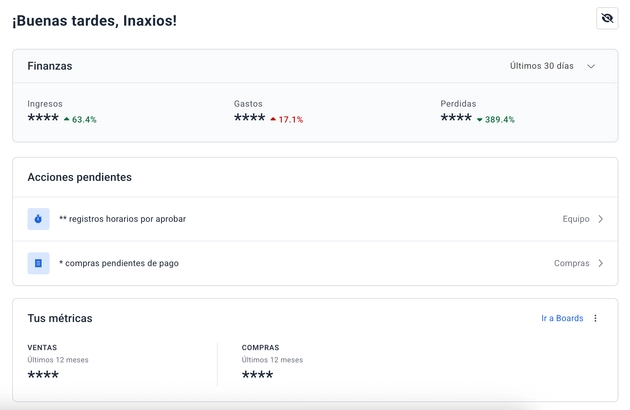Click the green down arrow next to Perdidas

480,119
